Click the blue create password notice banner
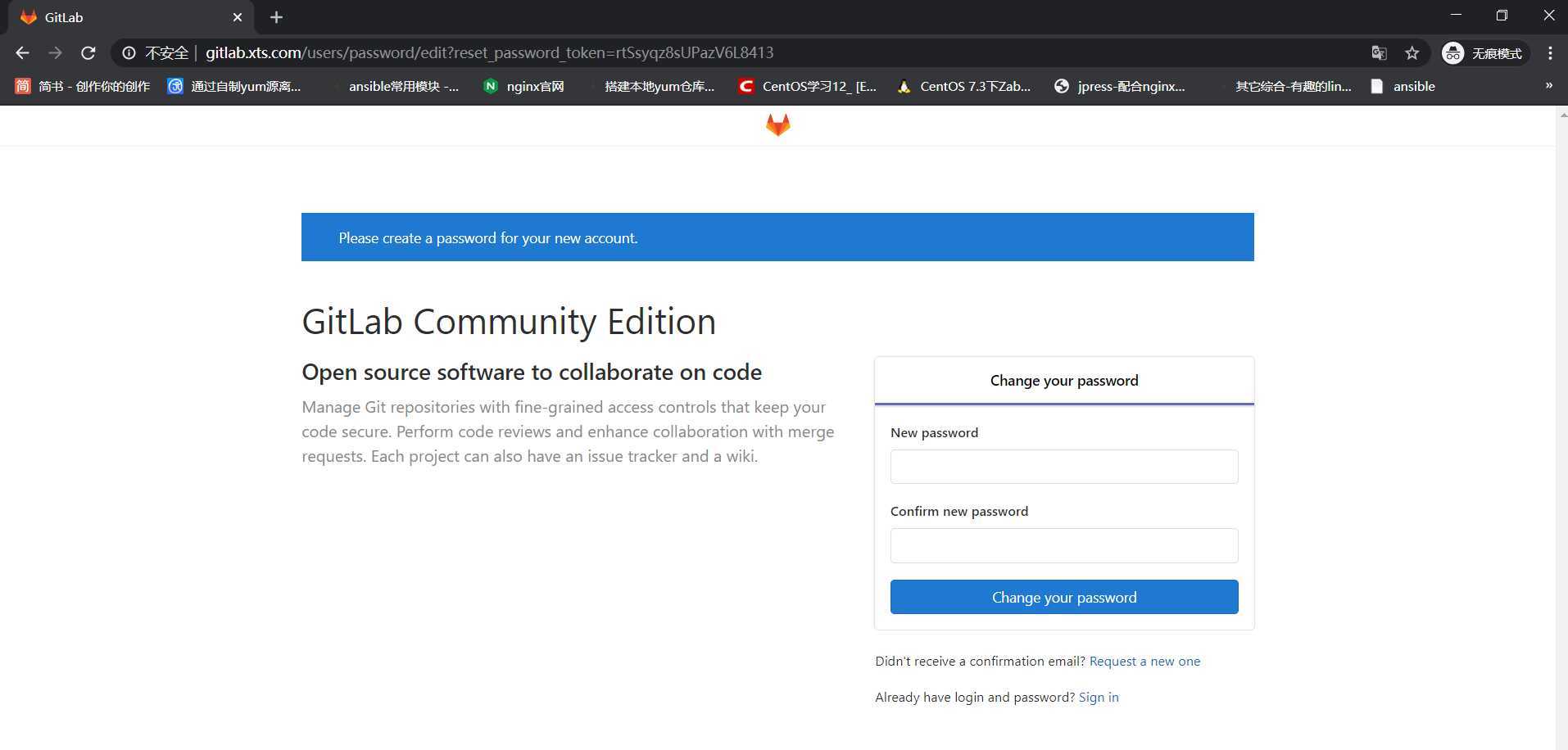This screenshot has height=750, width=1568. tap(777, 237)
